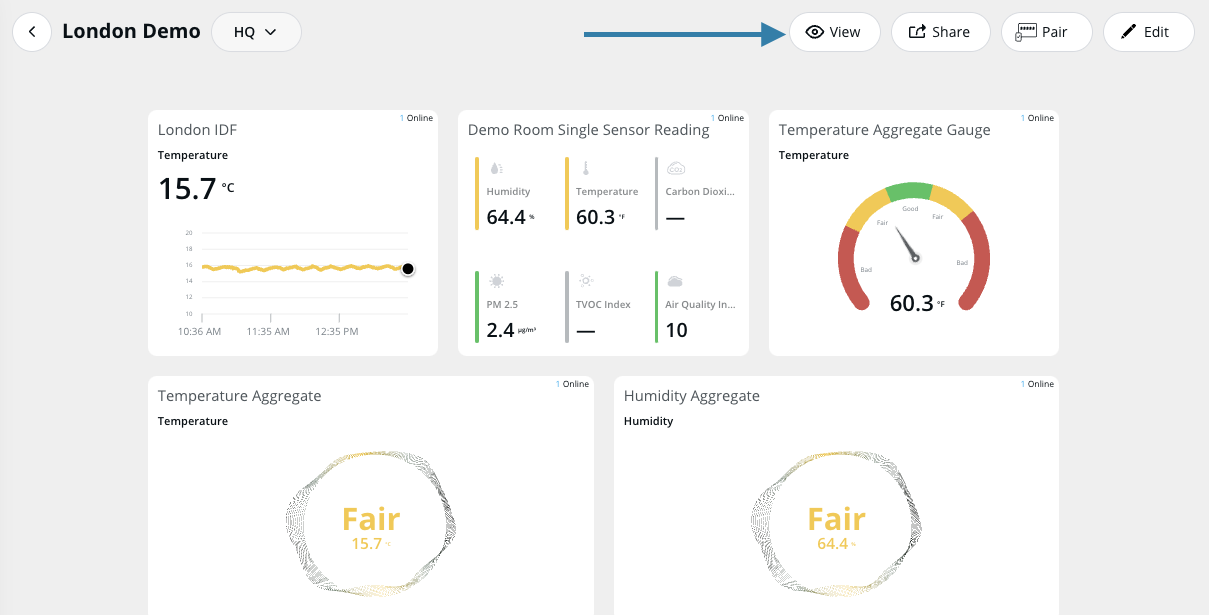Click the Edit pencil button
The width and height of the screenshot is (1209, 615).
point(1147,32)
